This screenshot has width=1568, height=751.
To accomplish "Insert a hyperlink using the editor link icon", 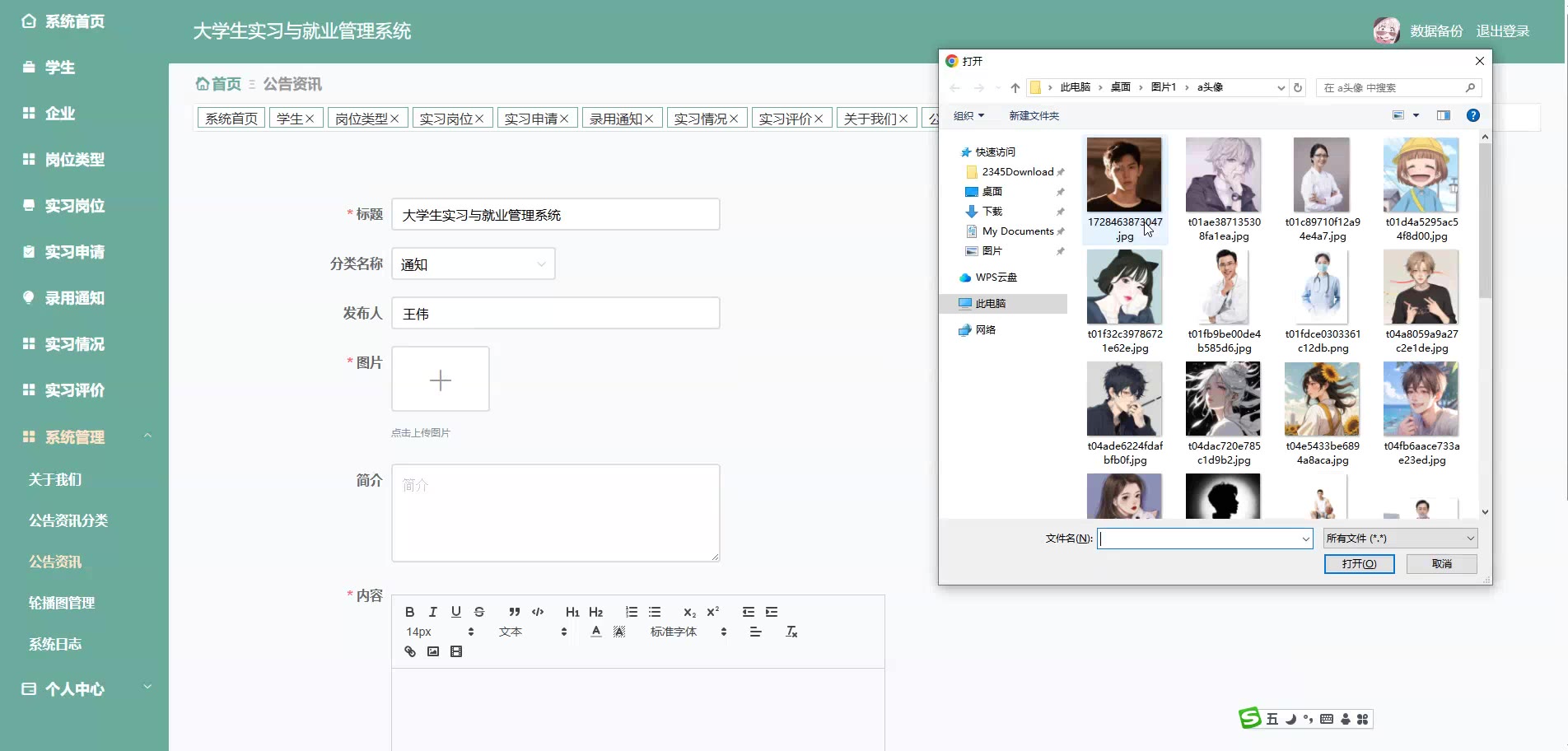I will (x=410, y=651).
